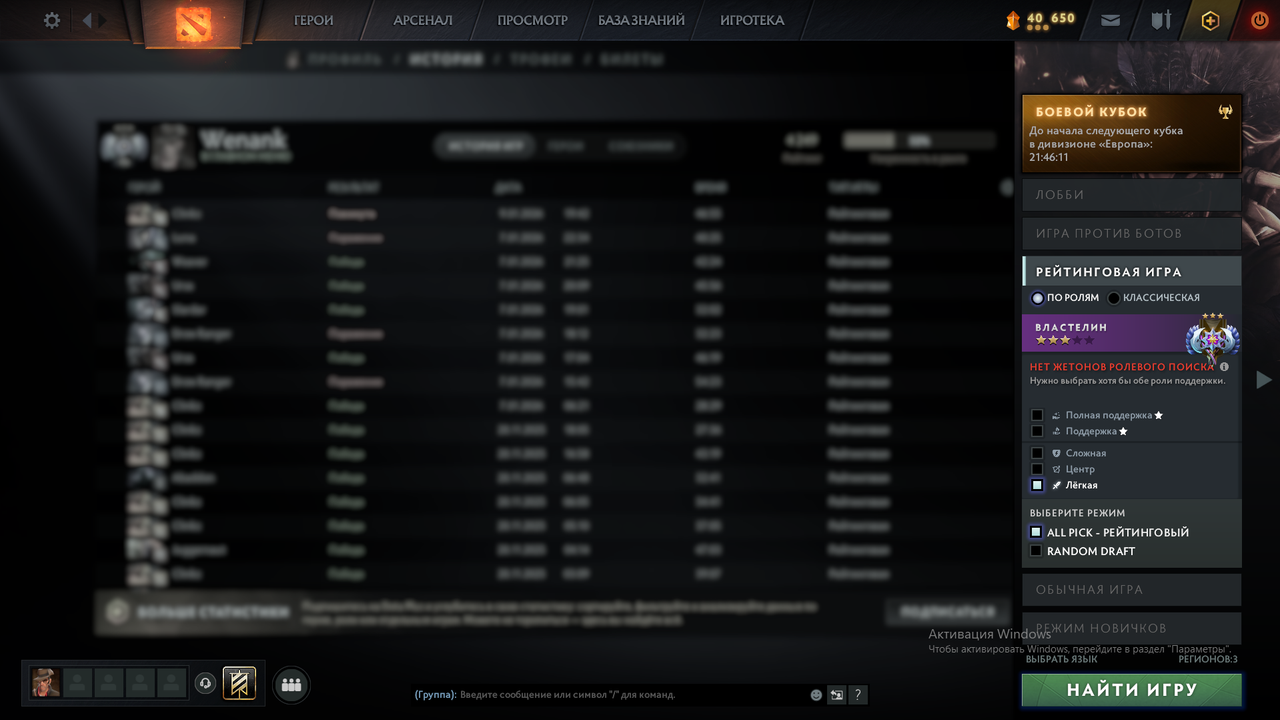Enable the Полная поддержка checkbox
Screen dimensions: 1280x720
(x=1037, y=415)
